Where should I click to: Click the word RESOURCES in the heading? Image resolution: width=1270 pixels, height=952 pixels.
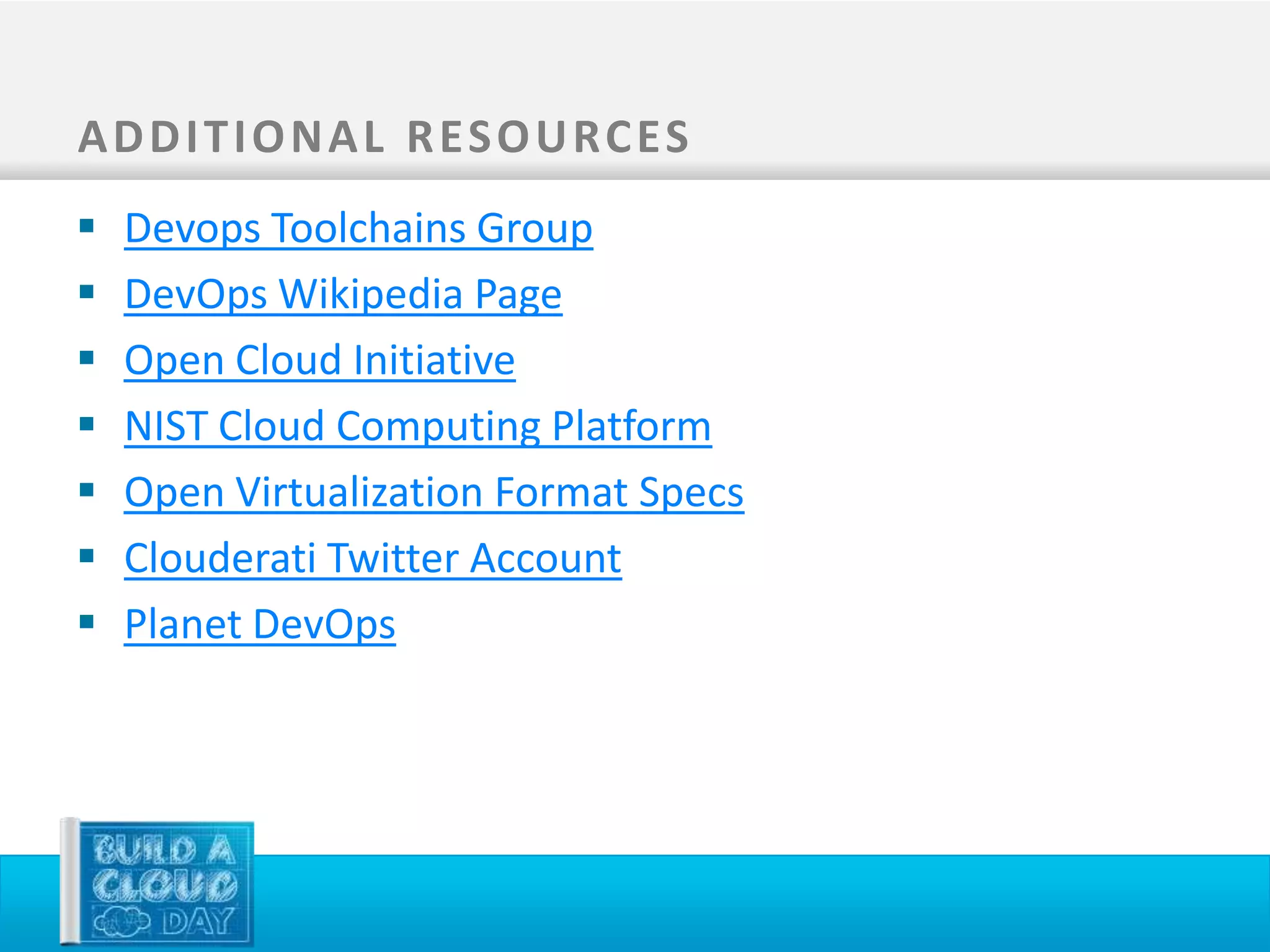[548, 137]
